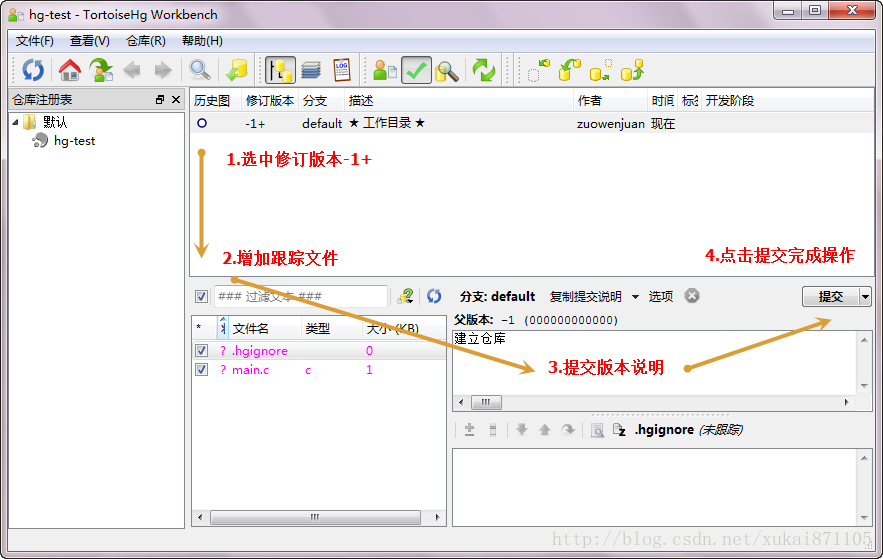The width and height of the screenshot is (883, 559).
Task: Click the 历史图 column header
Action: click(x=216, y=101)
